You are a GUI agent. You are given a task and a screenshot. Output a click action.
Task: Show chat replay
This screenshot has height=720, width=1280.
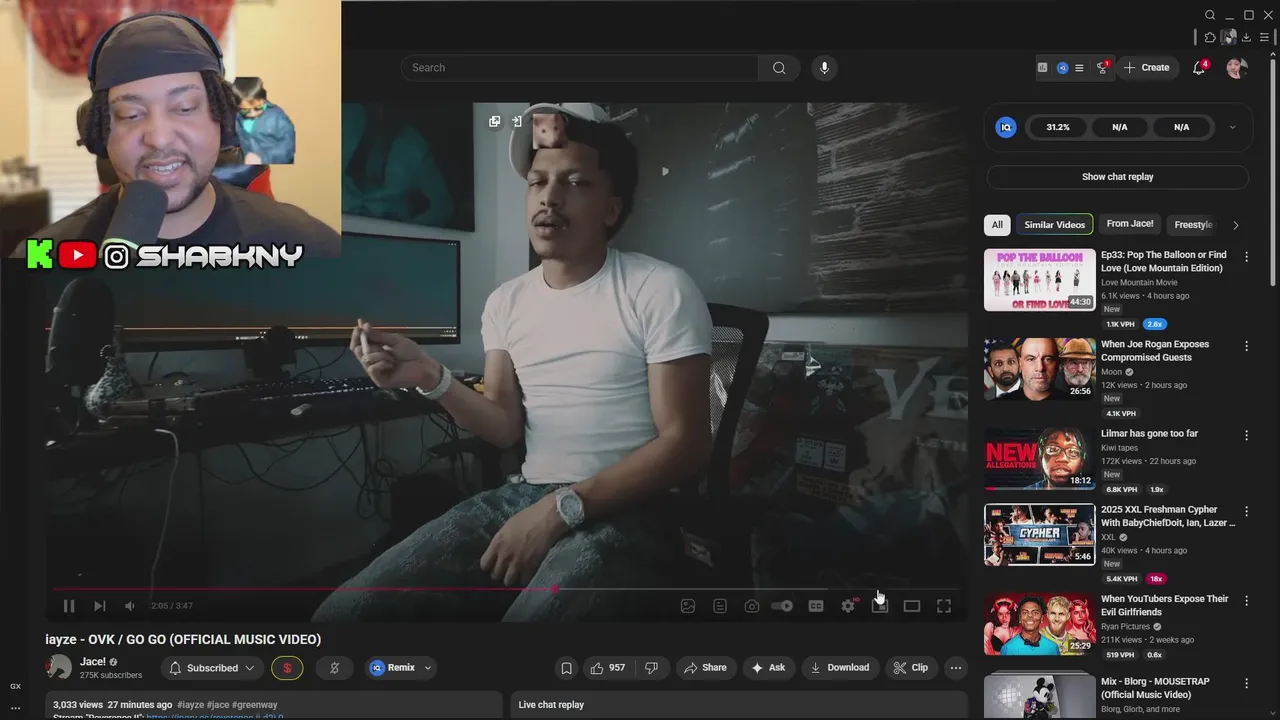(x=1117, y=177)
